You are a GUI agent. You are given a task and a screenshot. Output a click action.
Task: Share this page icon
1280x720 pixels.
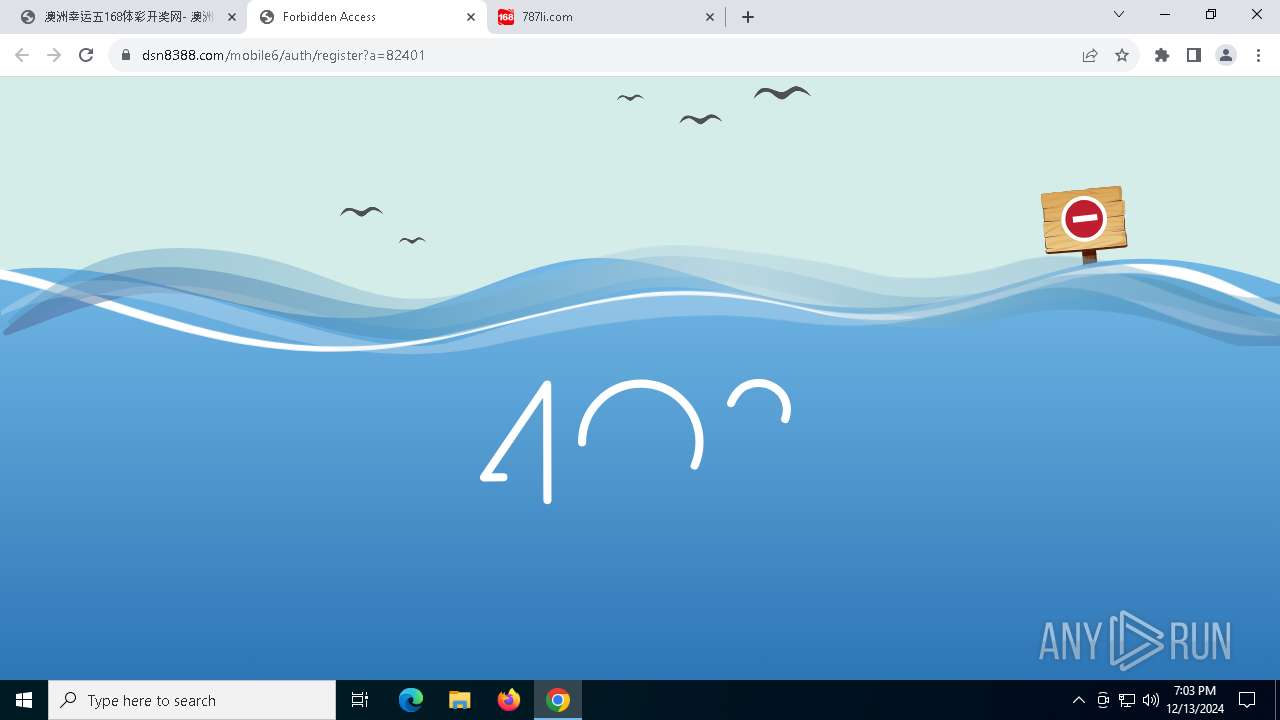pyautogui.click(x=1090, y=55)
